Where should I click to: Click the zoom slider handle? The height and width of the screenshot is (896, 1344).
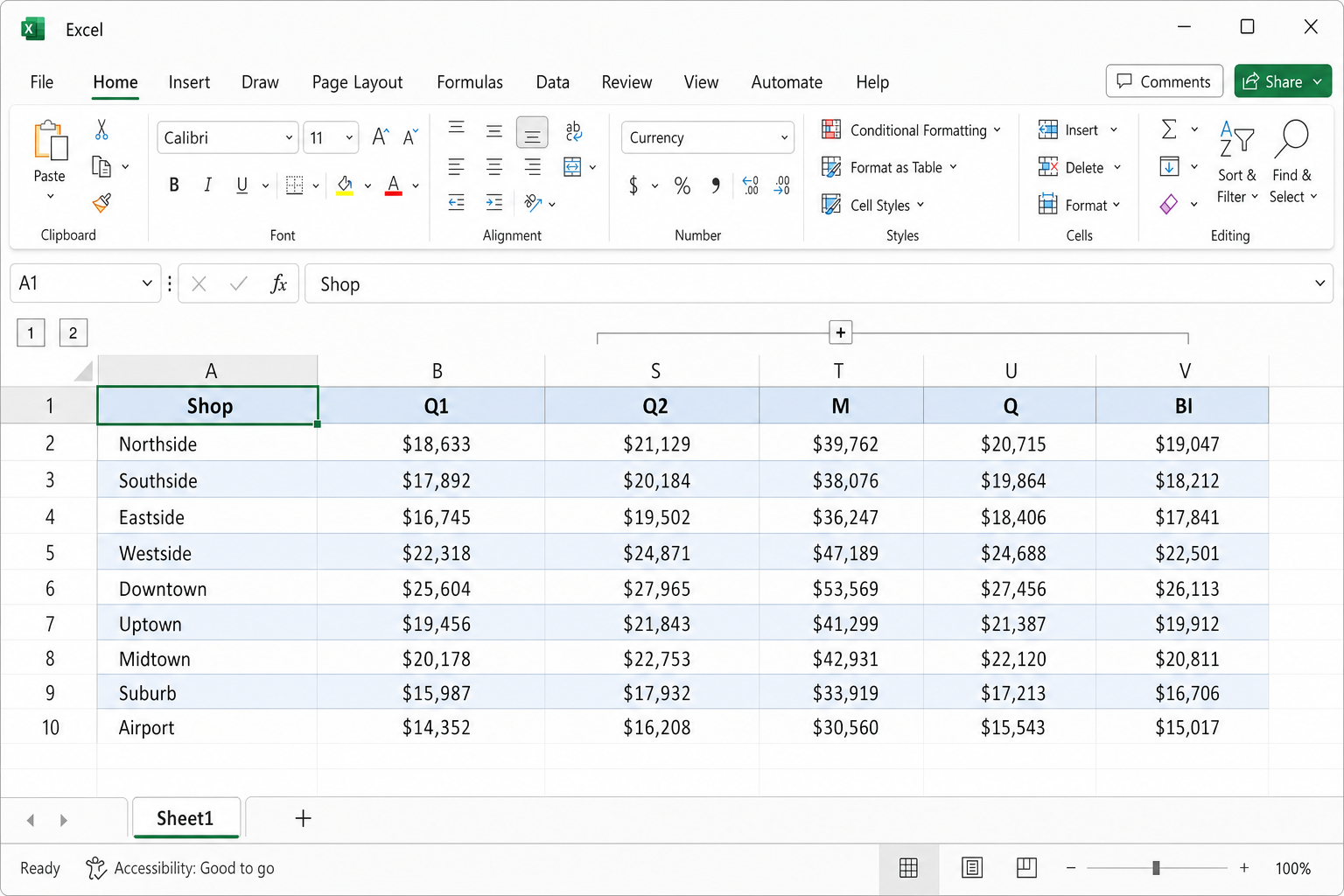tap(1156, 868)
